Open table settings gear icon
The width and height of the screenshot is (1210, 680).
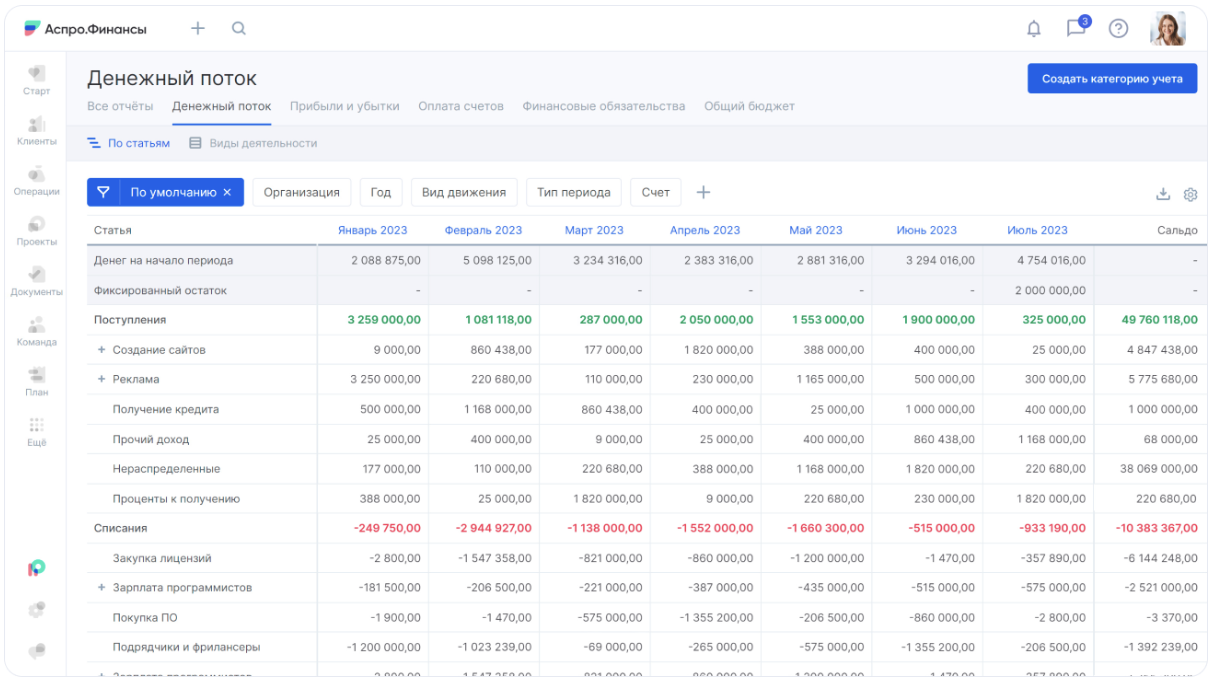pyautogui.click(x=1190, y=194)
